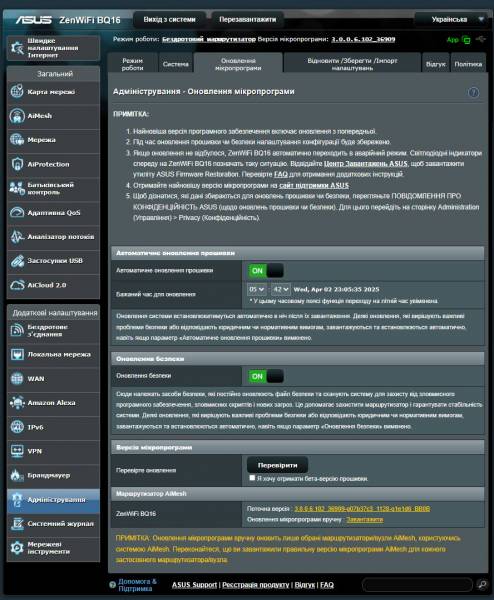Click Перезавантажити button

click(x=248, y=20)
